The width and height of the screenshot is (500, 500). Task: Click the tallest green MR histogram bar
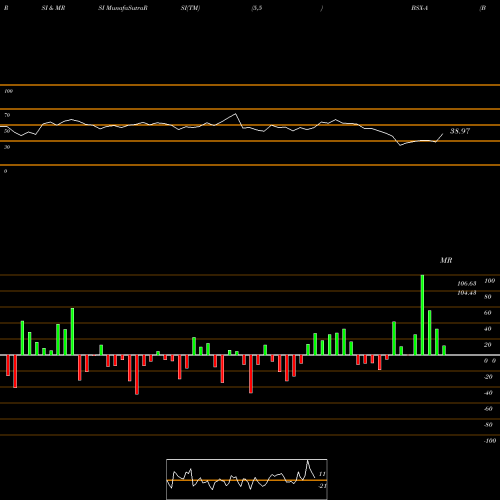tap(422, 315)
